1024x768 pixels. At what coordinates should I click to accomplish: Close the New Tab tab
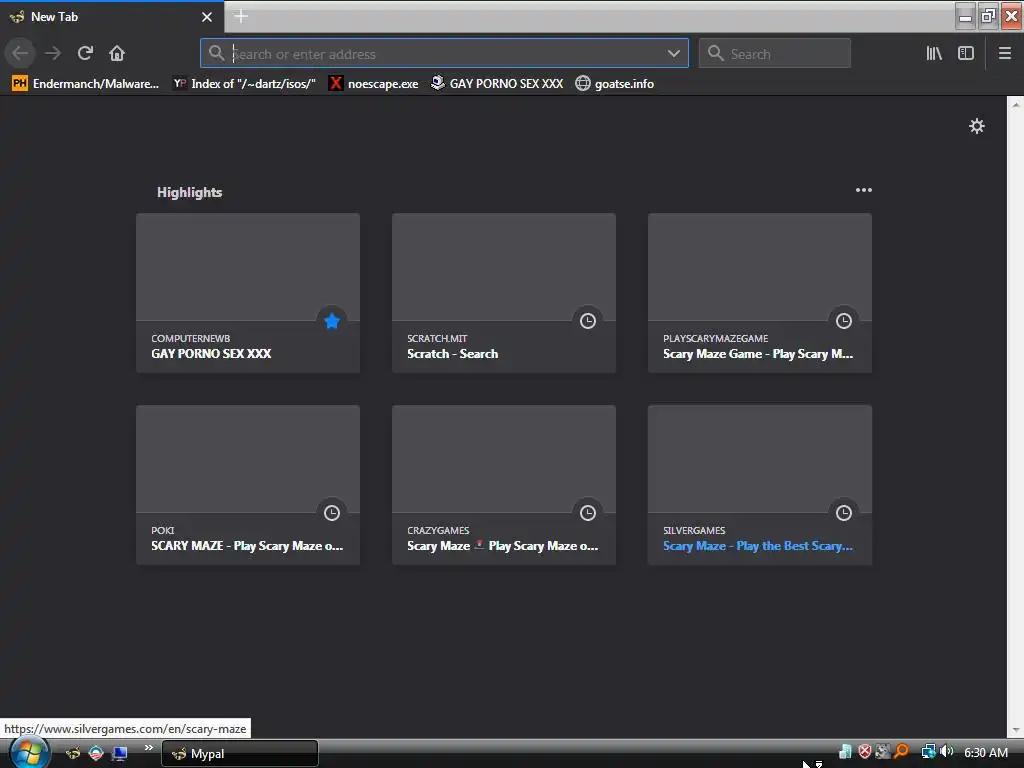click(207, 17)
